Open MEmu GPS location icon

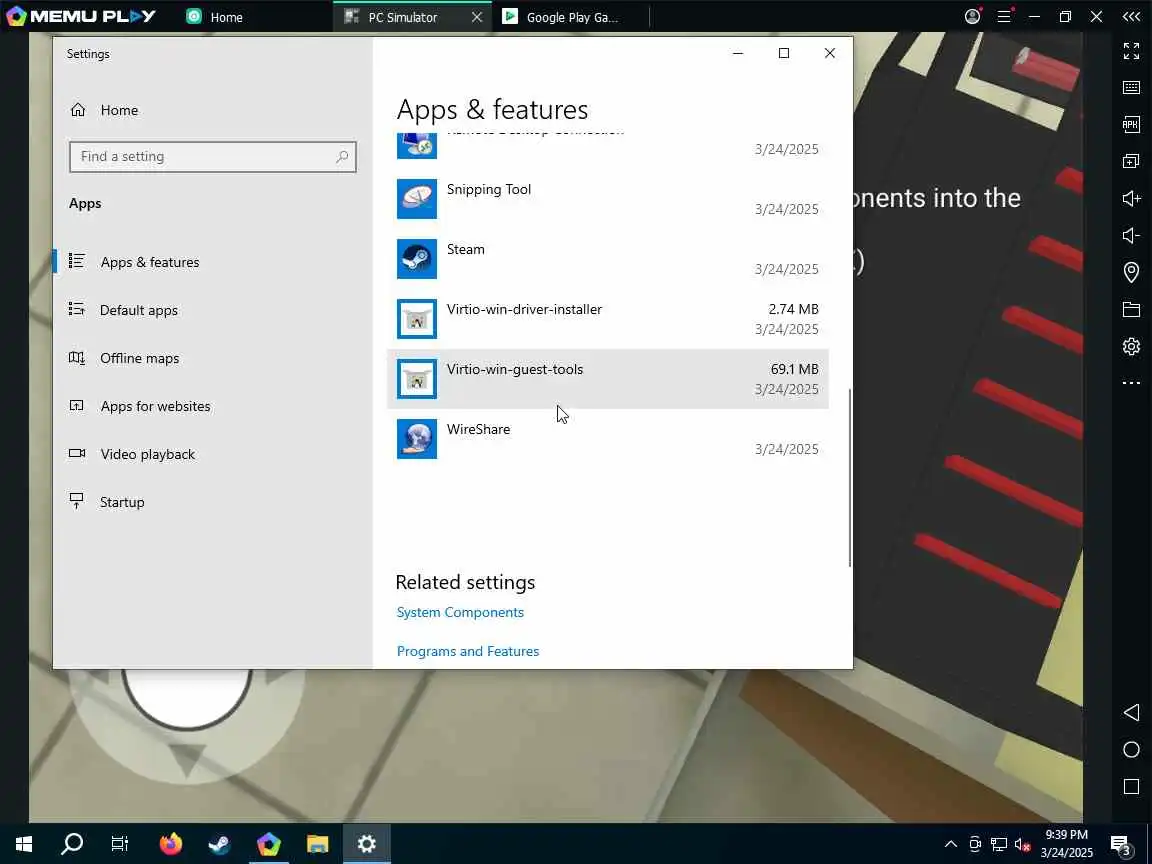tap(1131, 272)
